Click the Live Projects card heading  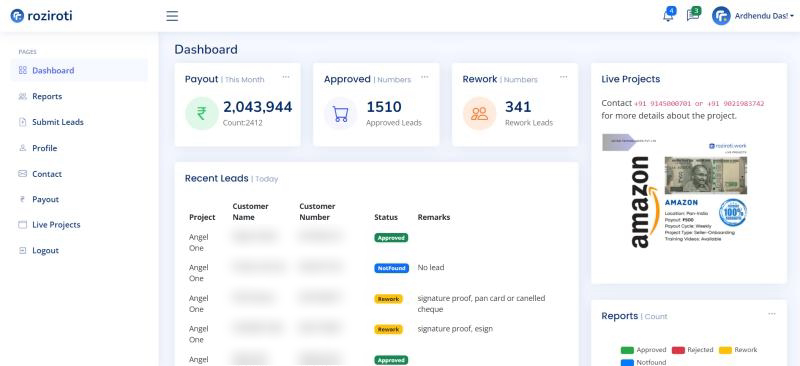click(631, 79)
